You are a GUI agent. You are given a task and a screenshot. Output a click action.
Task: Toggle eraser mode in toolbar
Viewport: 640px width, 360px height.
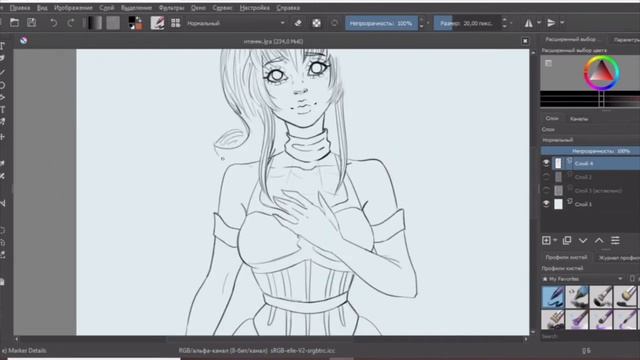coord(298,23)
